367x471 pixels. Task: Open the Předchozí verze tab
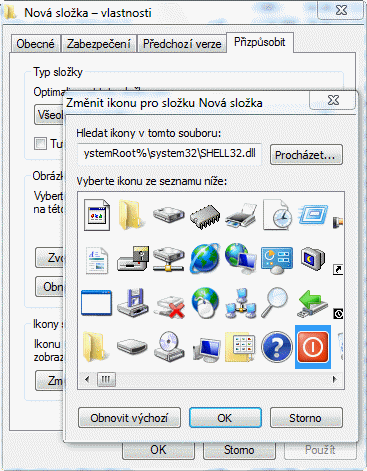[x=182, y=44]
